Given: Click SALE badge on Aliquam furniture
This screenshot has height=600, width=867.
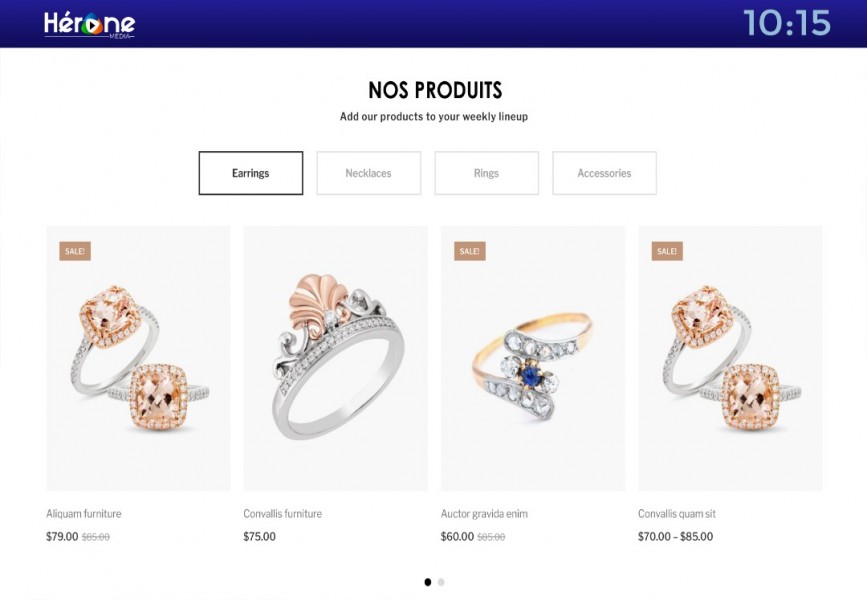Looking at the screenshot, I should click(x=75, y=251).
